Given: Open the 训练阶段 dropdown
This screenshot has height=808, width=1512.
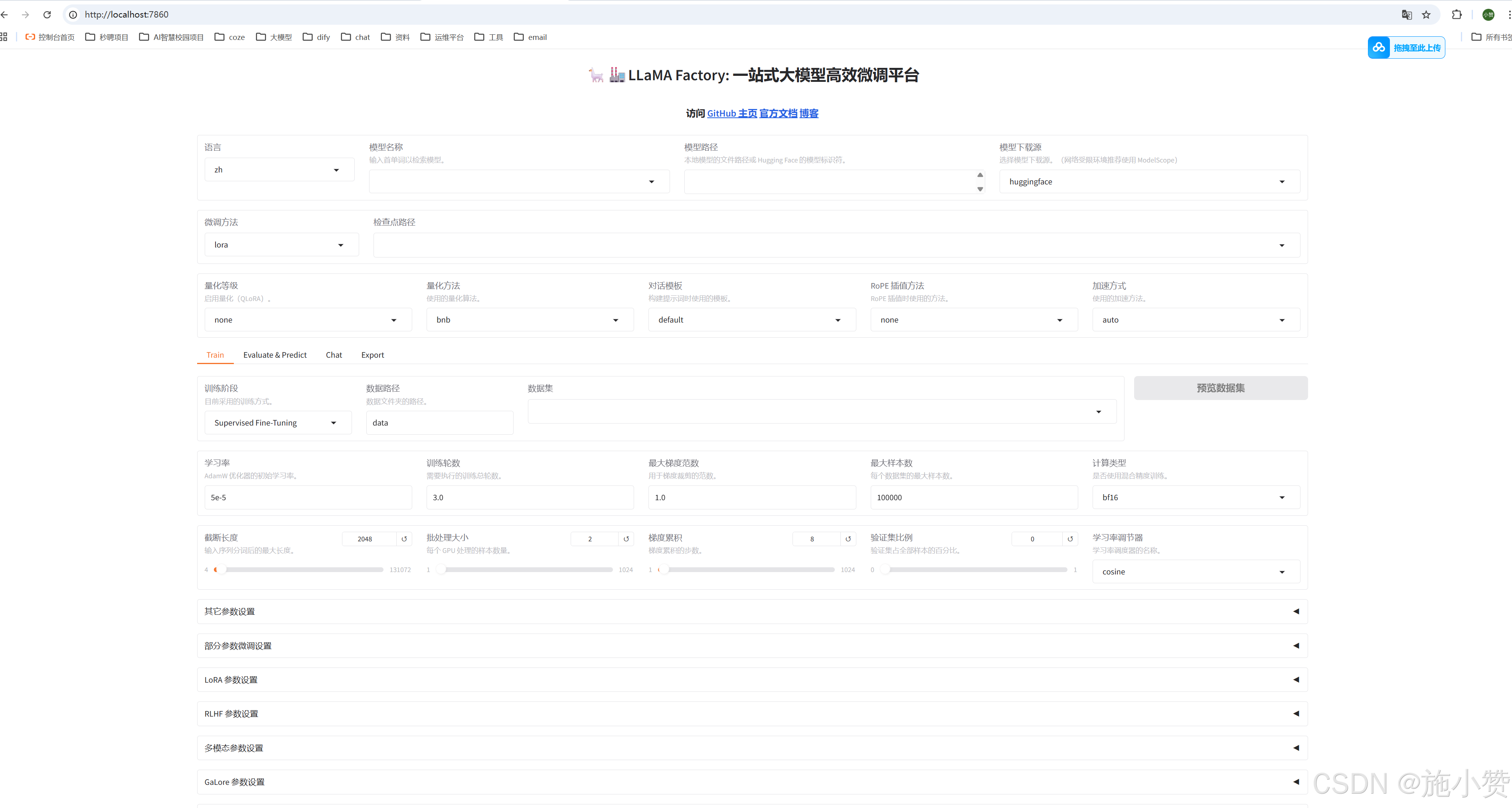Looking at the screenshot, I should tap(278, 423).
